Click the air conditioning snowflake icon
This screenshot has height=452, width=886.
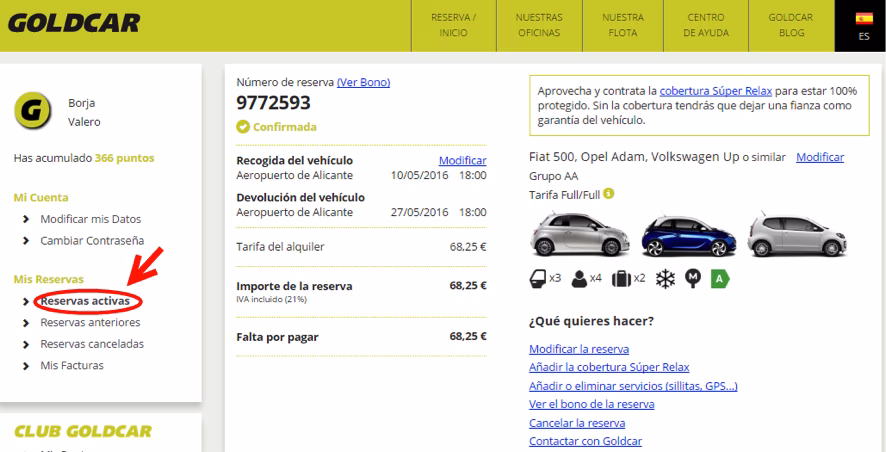pyautogui.click(x=665, y=279)
